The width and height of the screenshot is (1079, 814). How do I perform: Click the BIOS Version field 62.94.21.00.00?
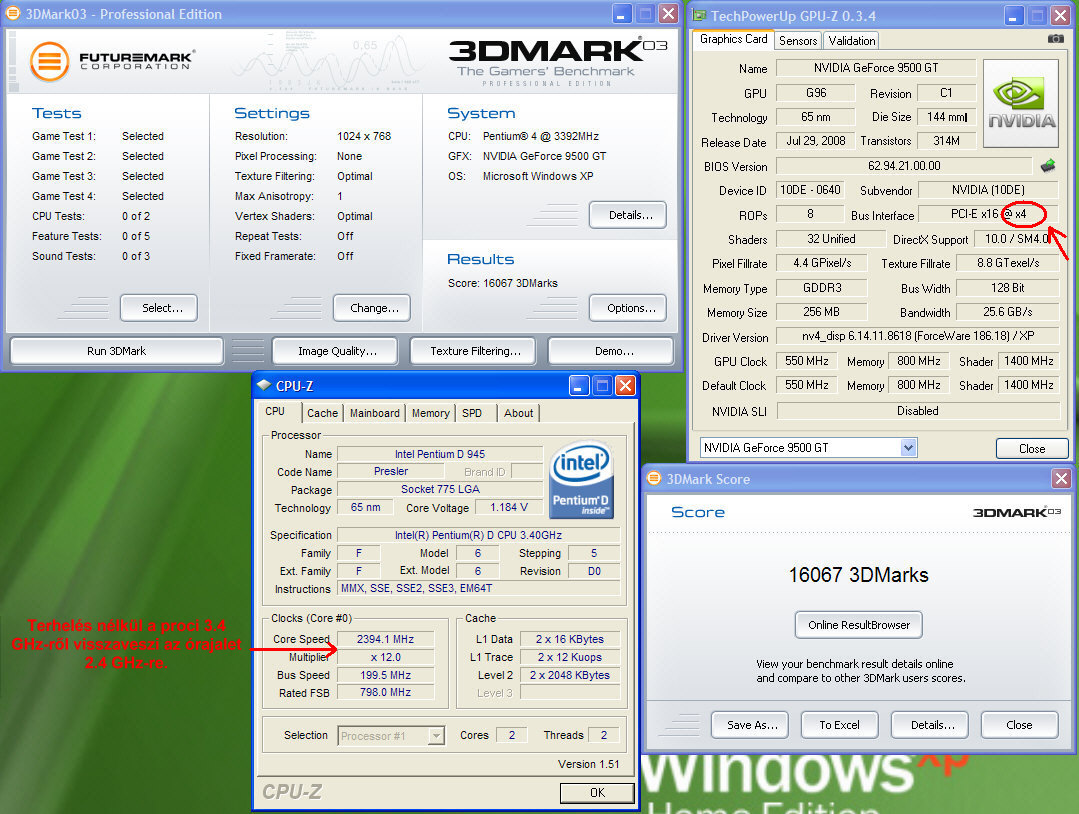click(x=904, y=166)
